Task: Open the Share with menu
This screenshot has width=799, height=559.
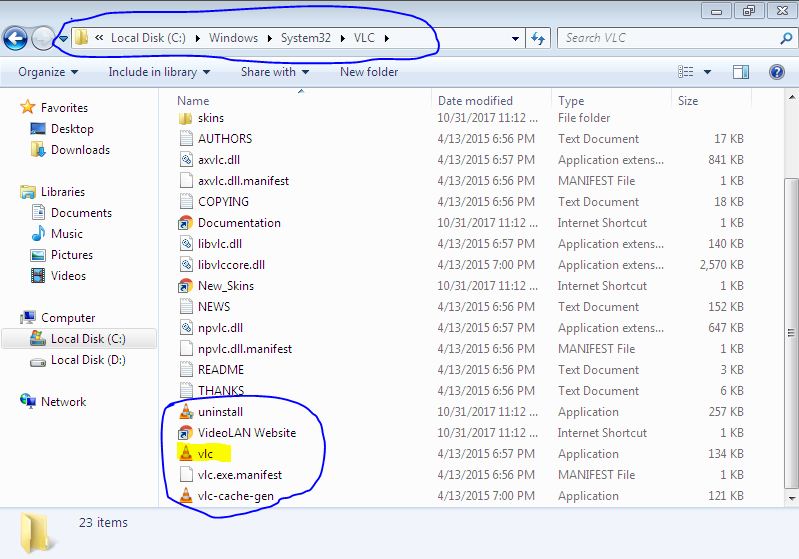Action: tap(275, 72)
